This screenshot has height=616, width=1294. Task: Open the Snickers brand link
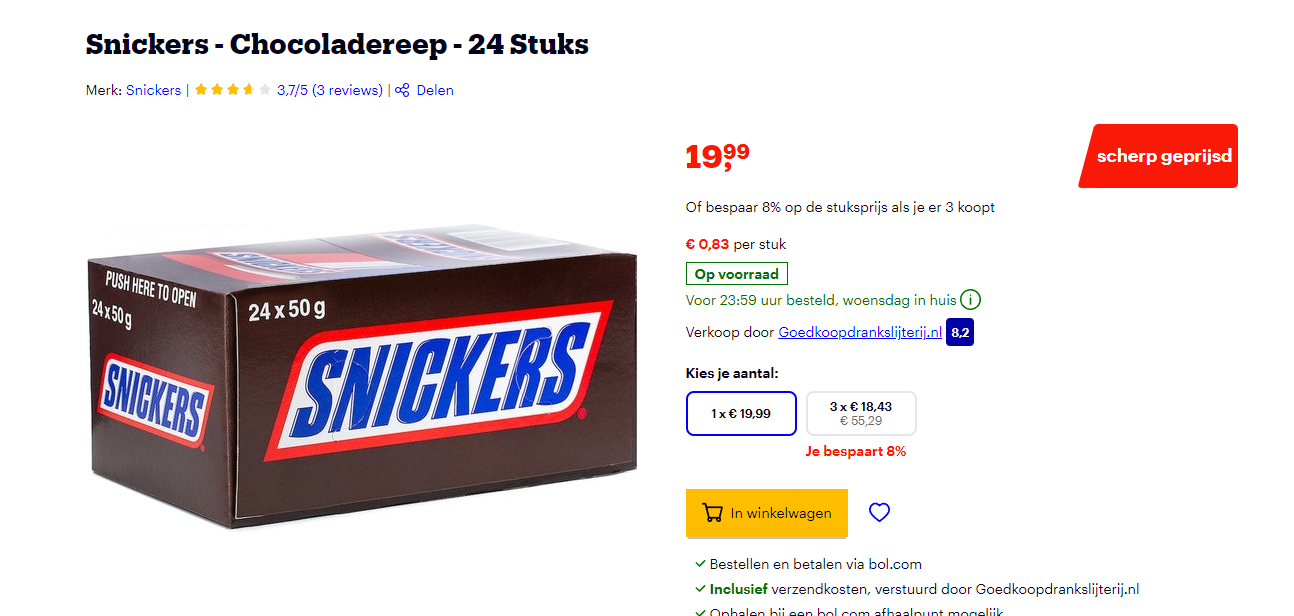[x=154, y=90]
